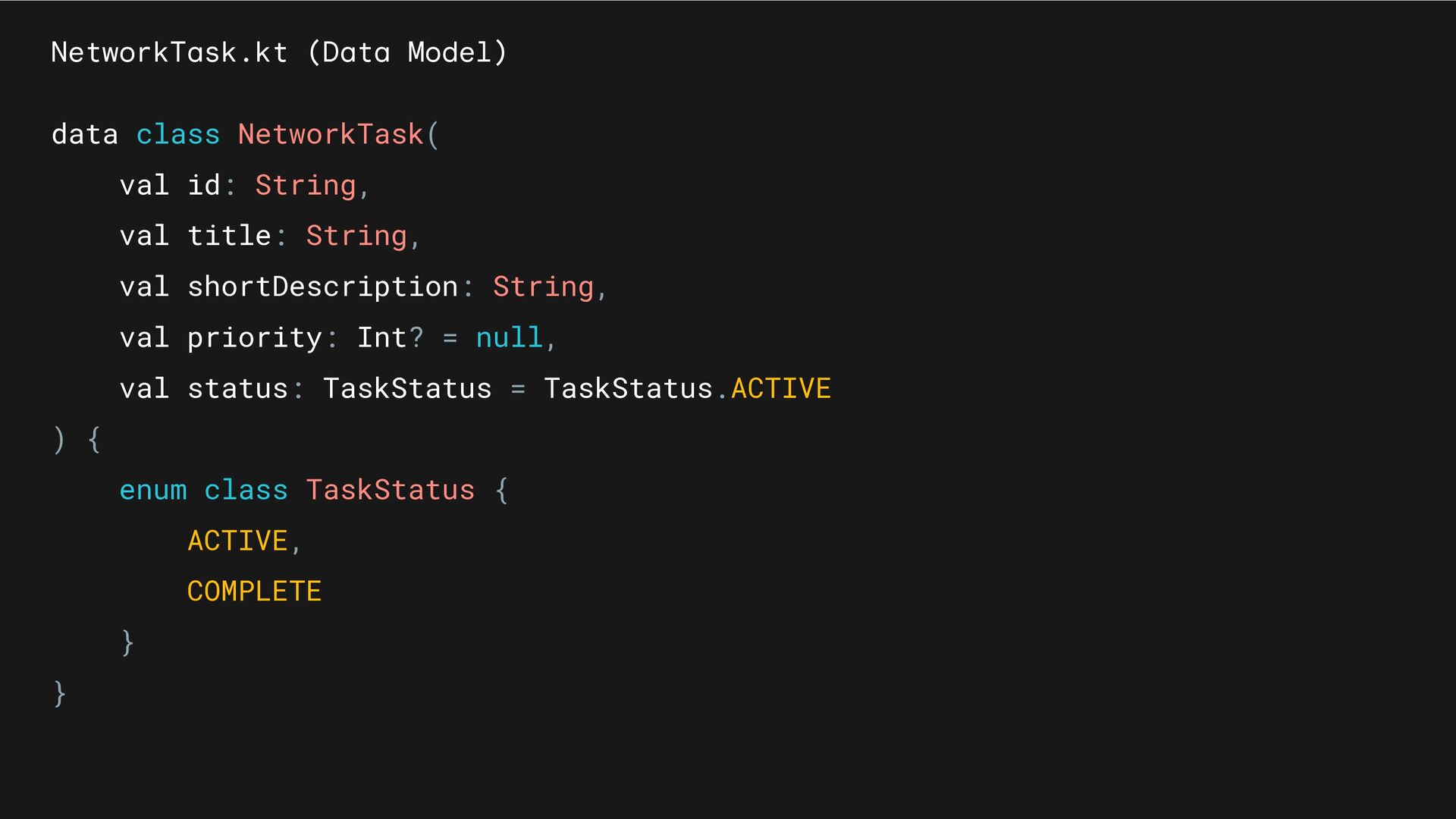This screenshot has width=1456, height=819.
Task: Select the NetworkTask class name
Action: point(331,134)
